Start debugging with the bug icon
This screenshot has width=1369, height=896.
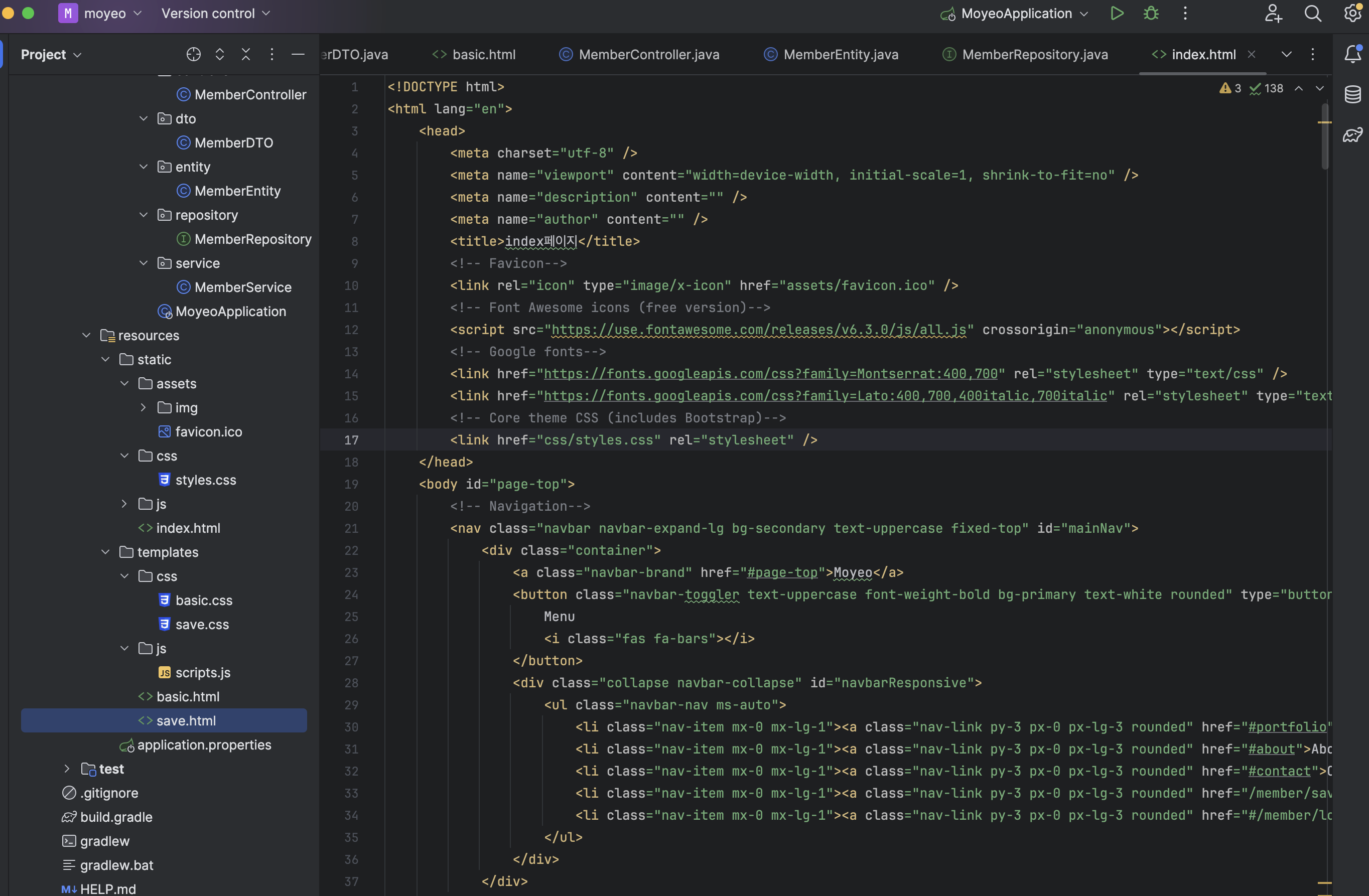tap(1150, 13)
